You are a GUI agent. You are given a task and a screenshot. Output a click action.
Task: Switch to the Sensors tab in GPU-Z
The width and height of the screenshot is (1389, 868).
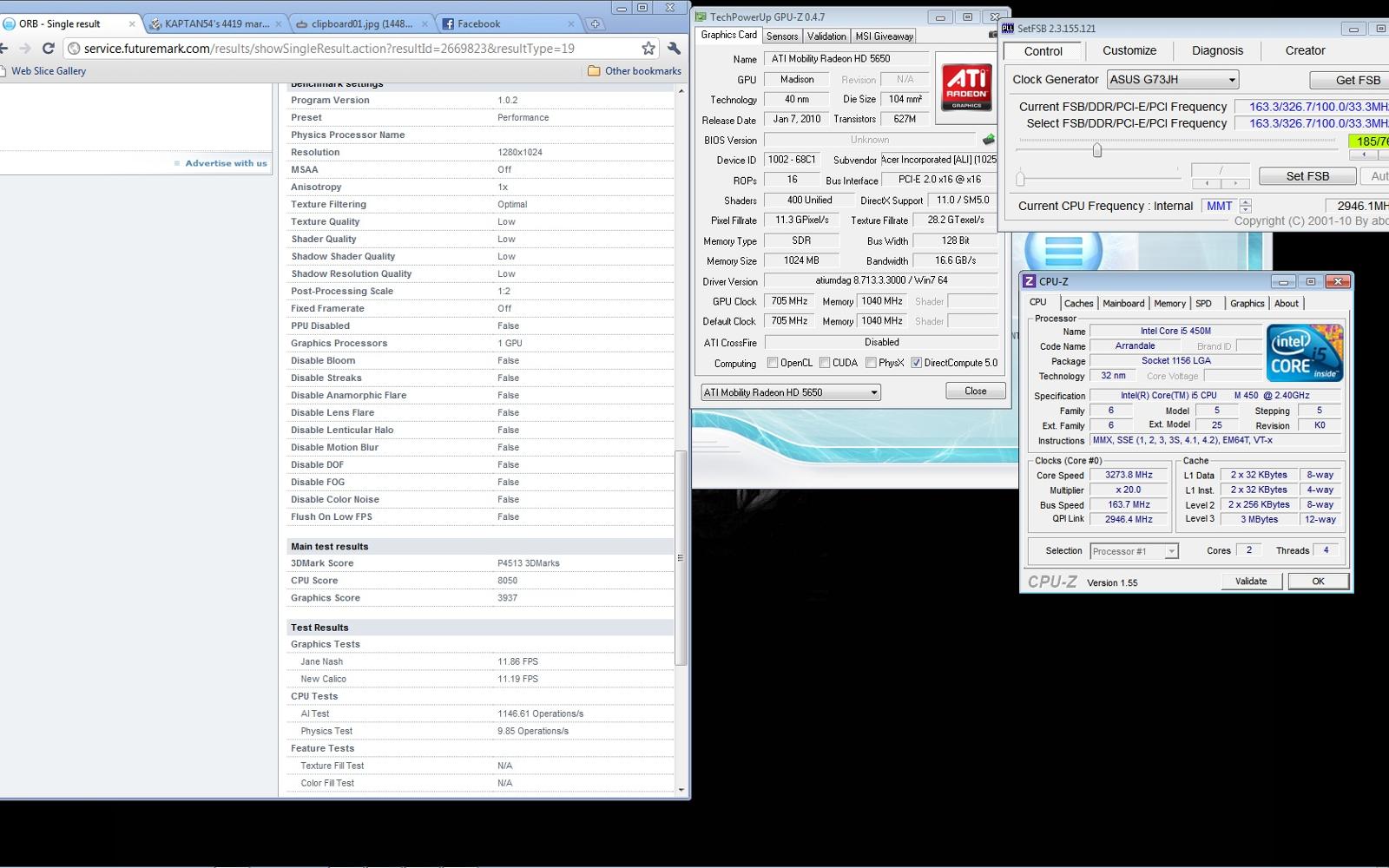click(x=782, y=36)
